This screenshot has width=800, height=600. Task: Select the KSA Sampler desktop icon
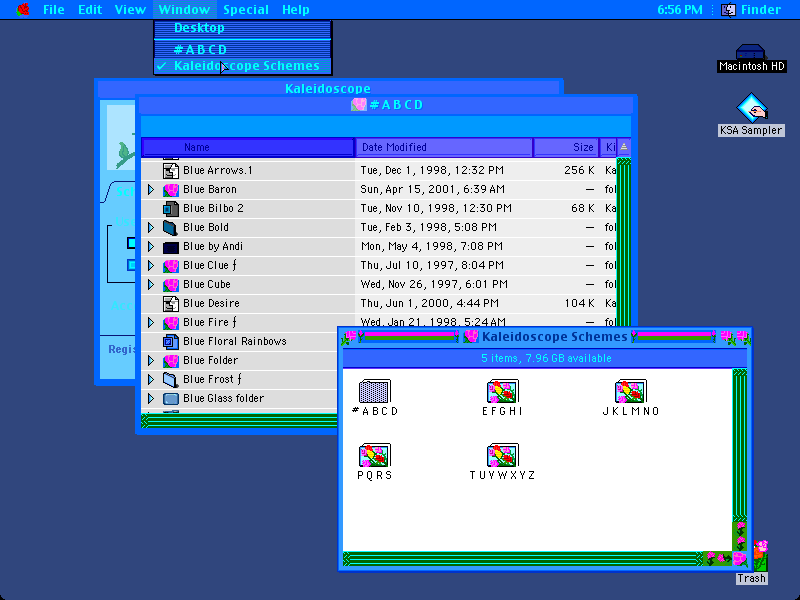coord(752,108)
